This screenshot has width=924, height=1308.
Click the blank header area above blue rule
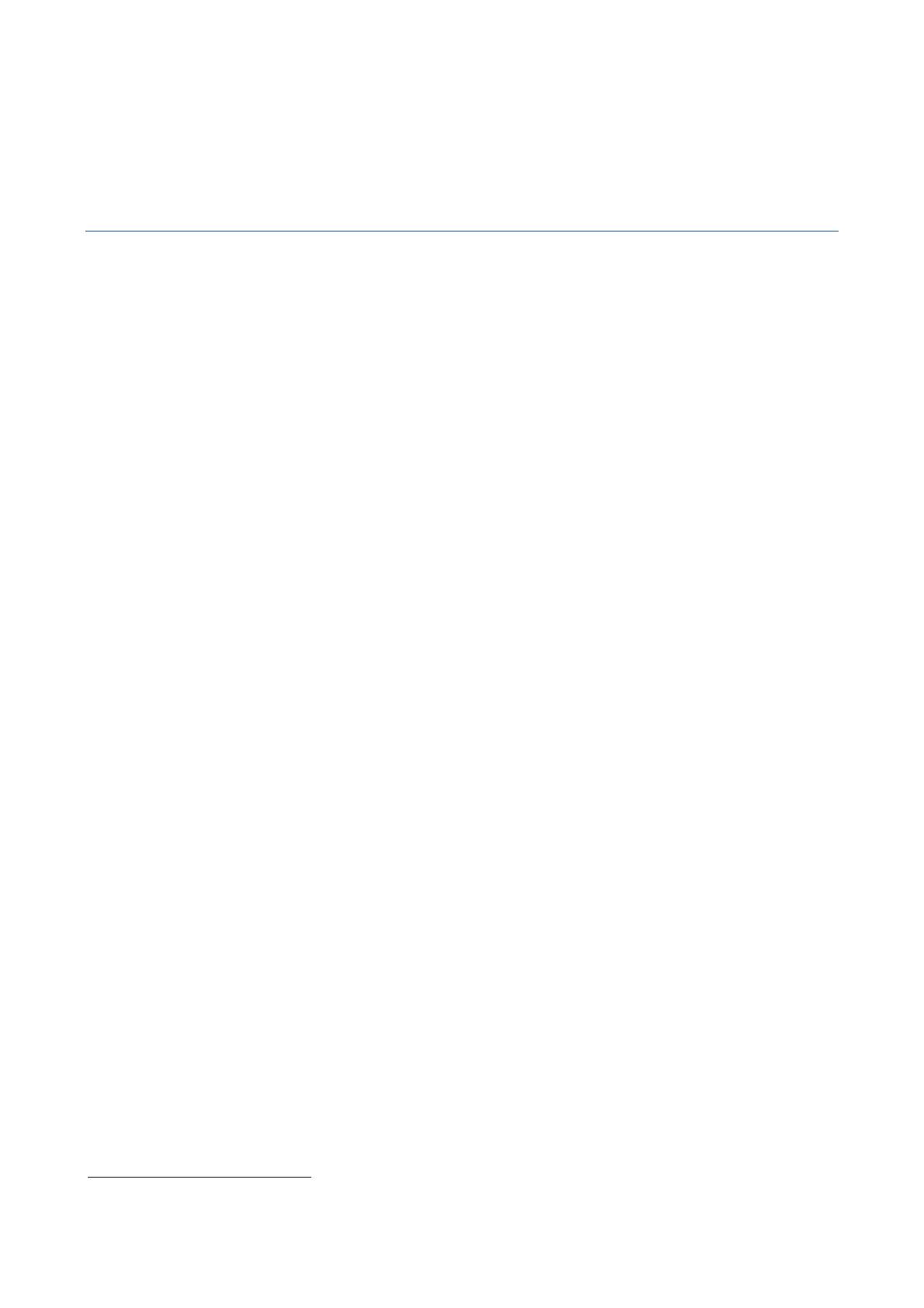tap(461, 115)
